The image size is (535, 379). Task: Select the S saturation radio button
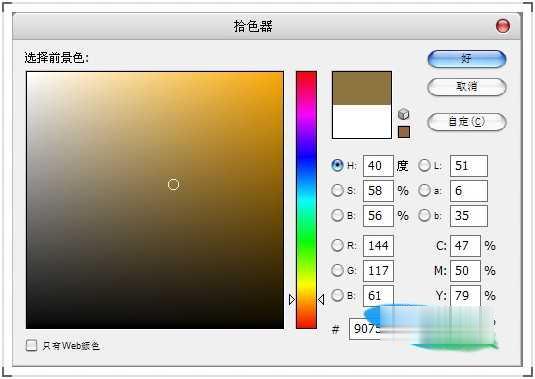(337, 190)
